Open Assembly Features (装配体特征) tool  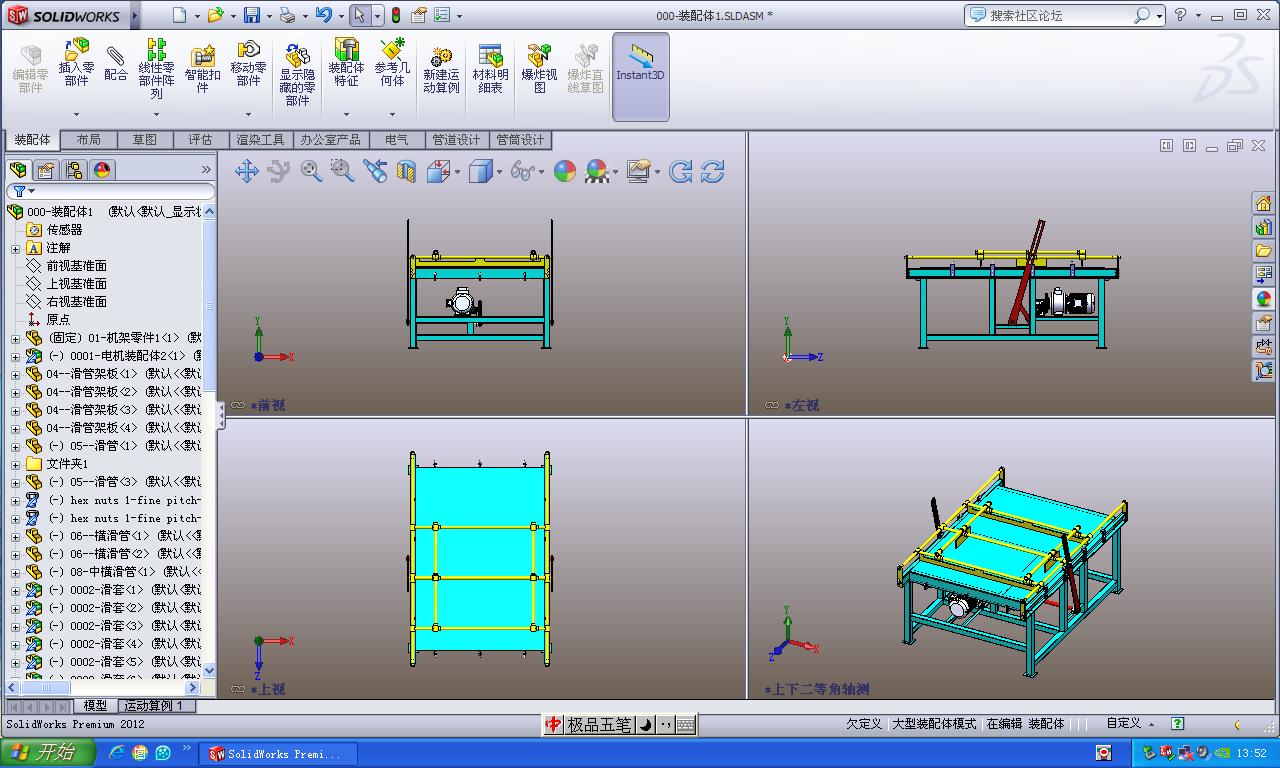346,63
